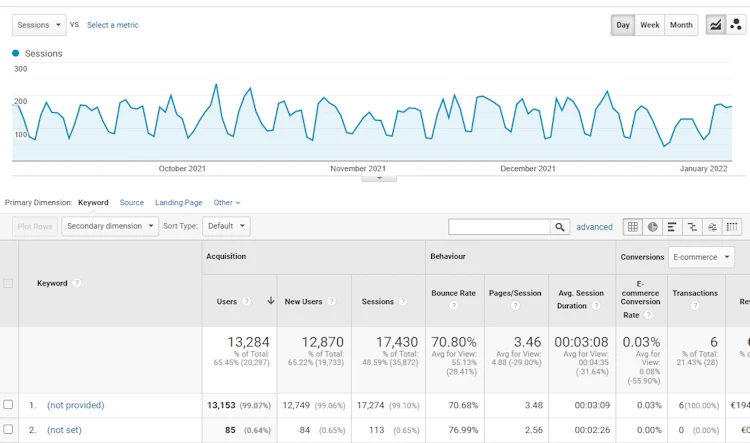Open the Sort Type Default dropdown
Screen dimensions: 750x443
226,226
